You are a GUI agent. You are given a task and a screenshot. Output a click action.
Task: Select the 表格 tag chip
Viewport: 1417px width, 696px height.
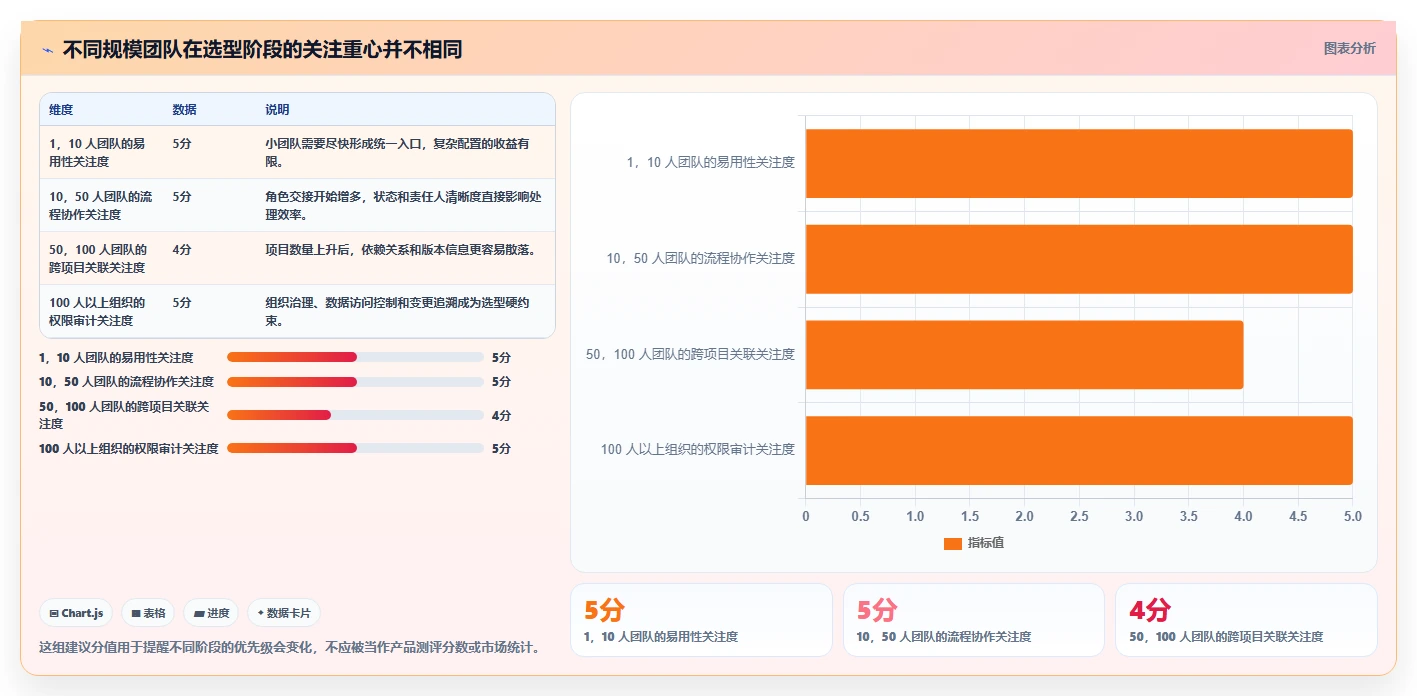(148, 613)
